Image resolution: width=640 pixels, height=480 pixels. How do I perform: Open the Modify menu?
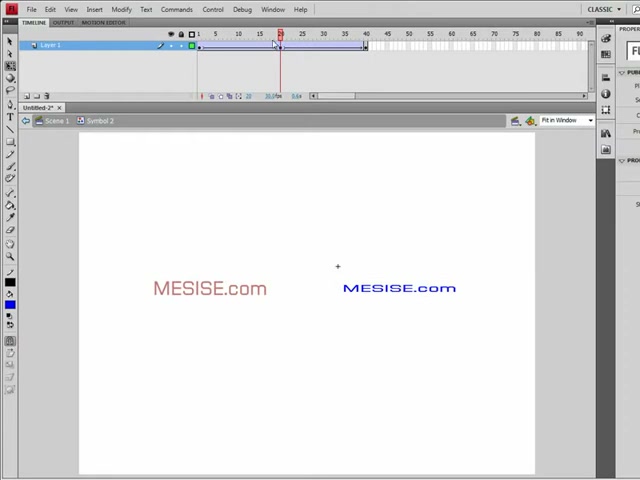(122, 9)
